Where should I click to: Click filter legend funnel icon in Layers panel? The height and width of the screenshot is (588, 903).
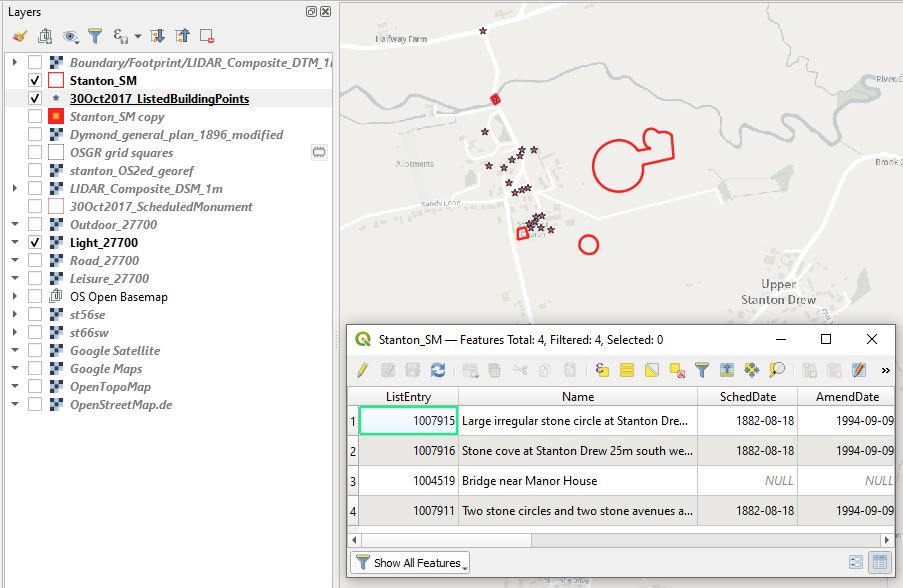pos(95,36)
